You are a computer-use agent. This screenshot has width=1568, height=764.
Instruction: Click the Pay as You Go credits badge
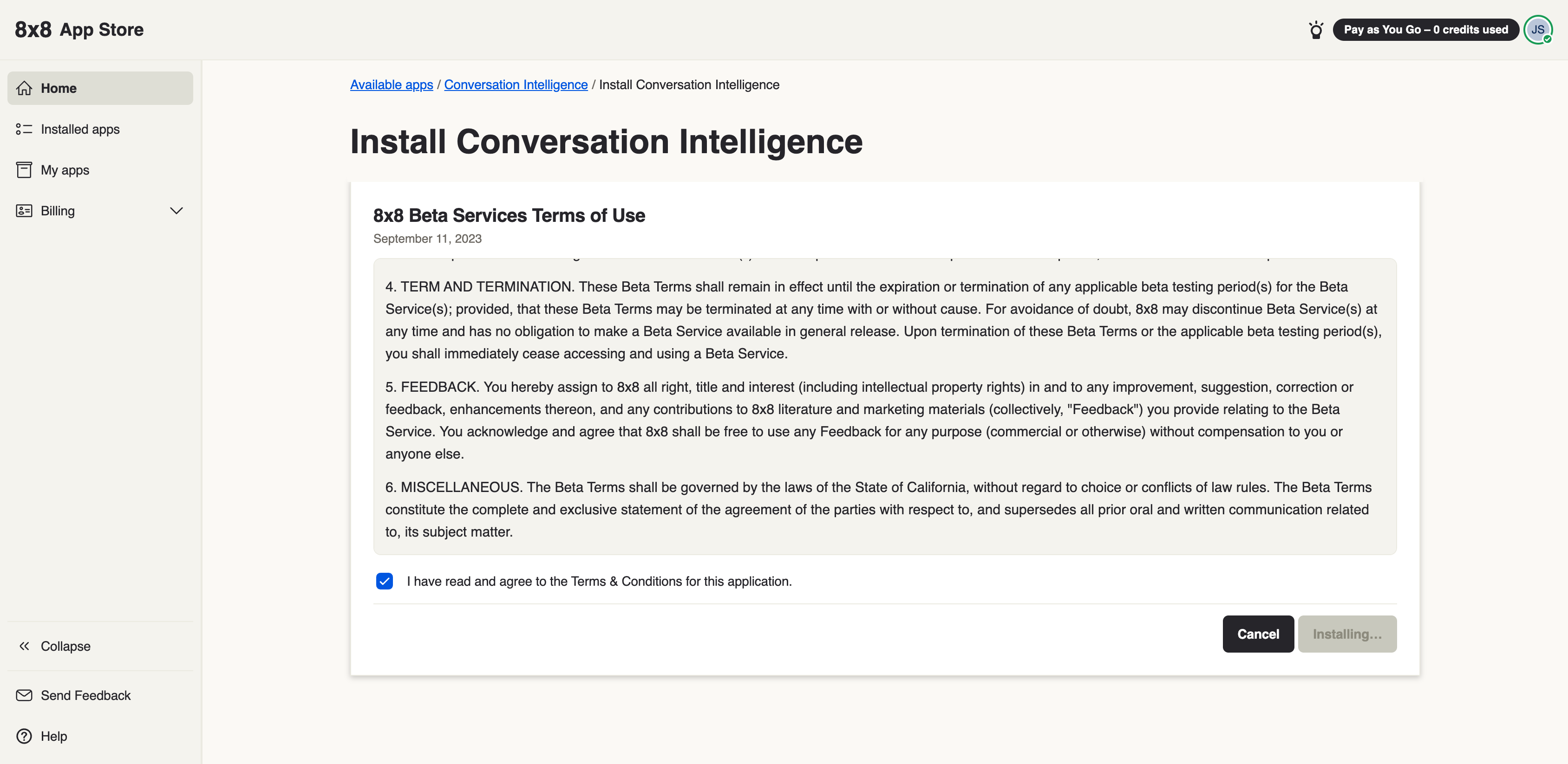click(1425, 30)
